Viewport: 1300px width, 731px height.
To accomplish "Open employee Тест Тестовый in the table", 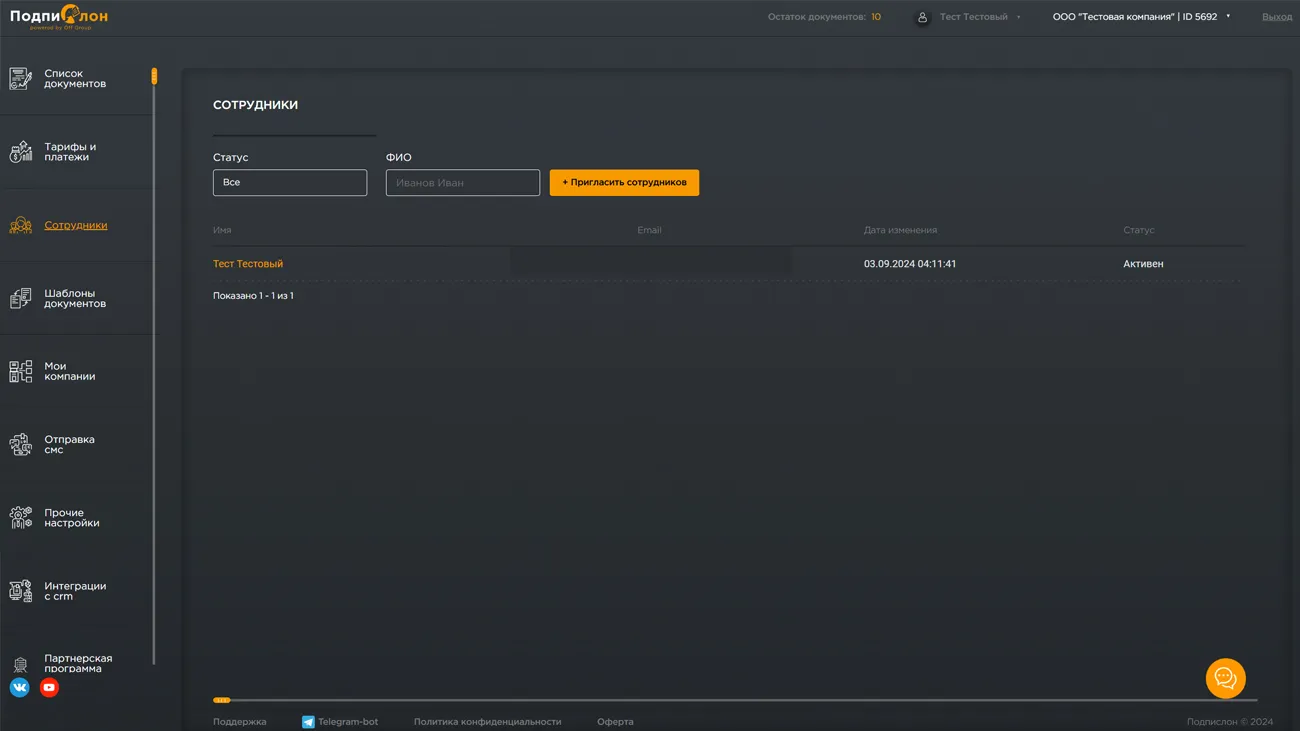I will click(x=248, y=264).
